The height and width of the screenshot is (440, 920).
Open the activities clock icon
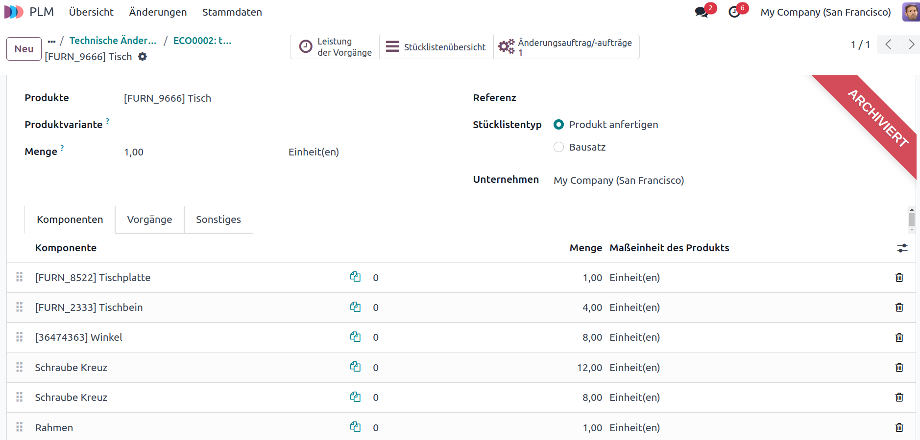point(735,12)
